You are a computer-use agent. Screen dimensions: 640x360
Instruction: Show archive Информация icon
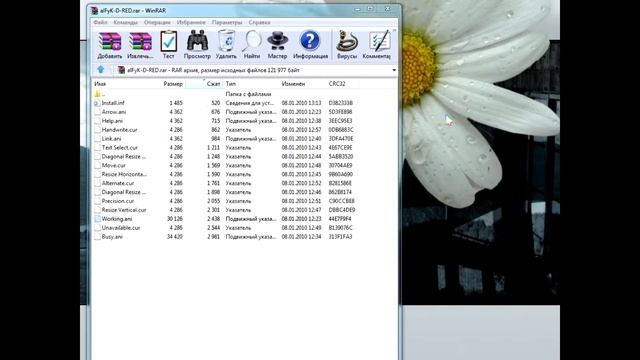(x=310, y=41)
